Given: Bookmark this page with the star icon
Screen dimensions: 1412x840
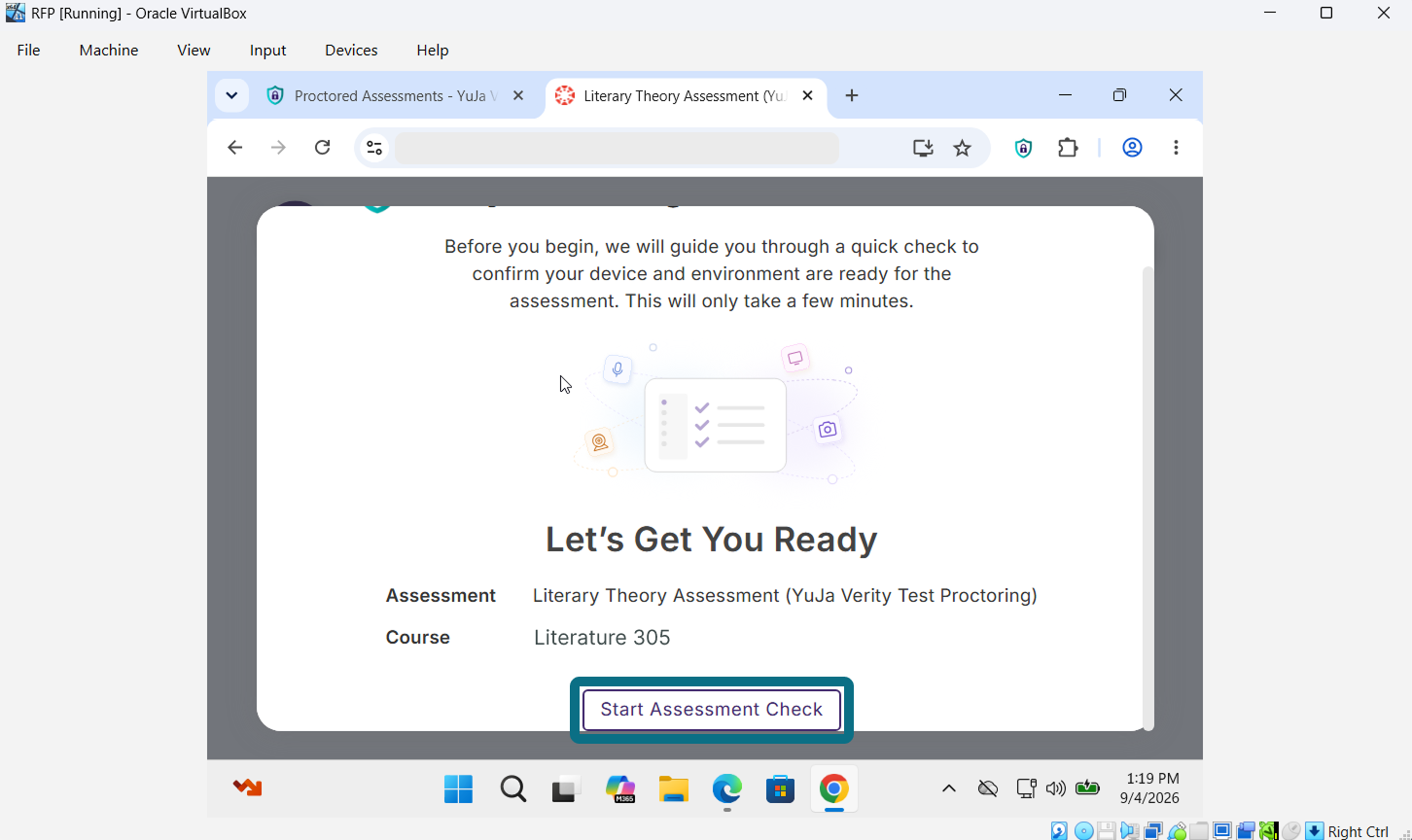Looking at the screenshot, I should tap(963, 148).
